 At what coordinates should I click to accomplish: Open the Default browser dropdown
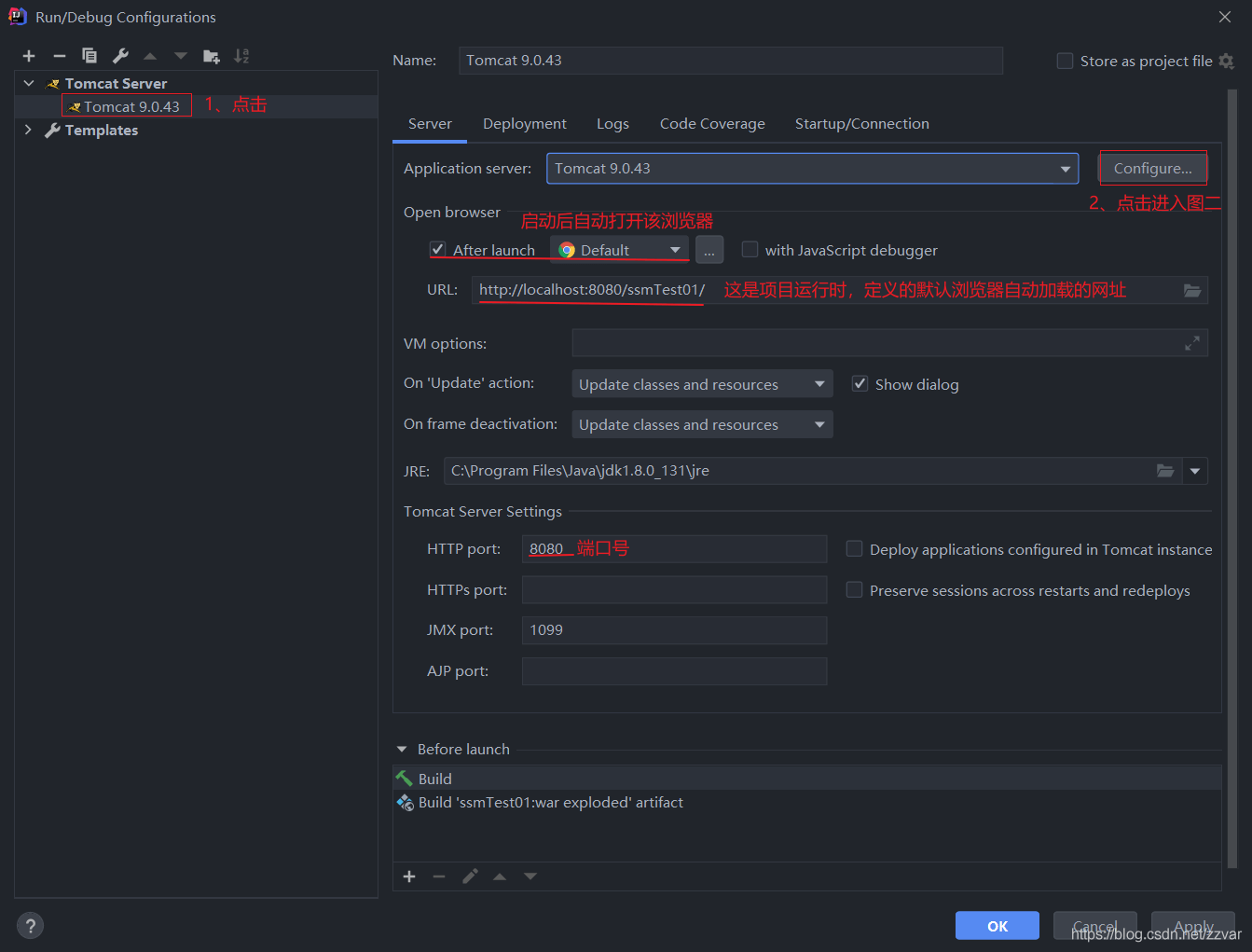(619, 250)
